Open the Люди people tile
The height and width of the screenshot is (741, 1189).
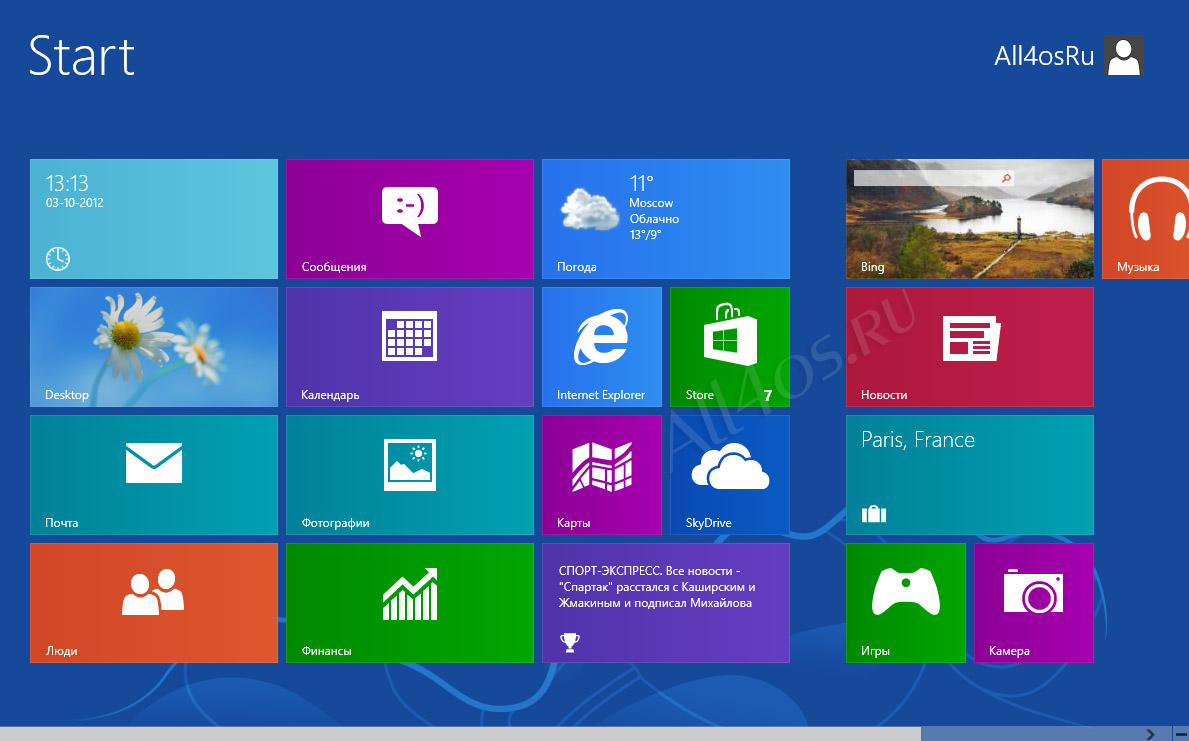(154, 603)
